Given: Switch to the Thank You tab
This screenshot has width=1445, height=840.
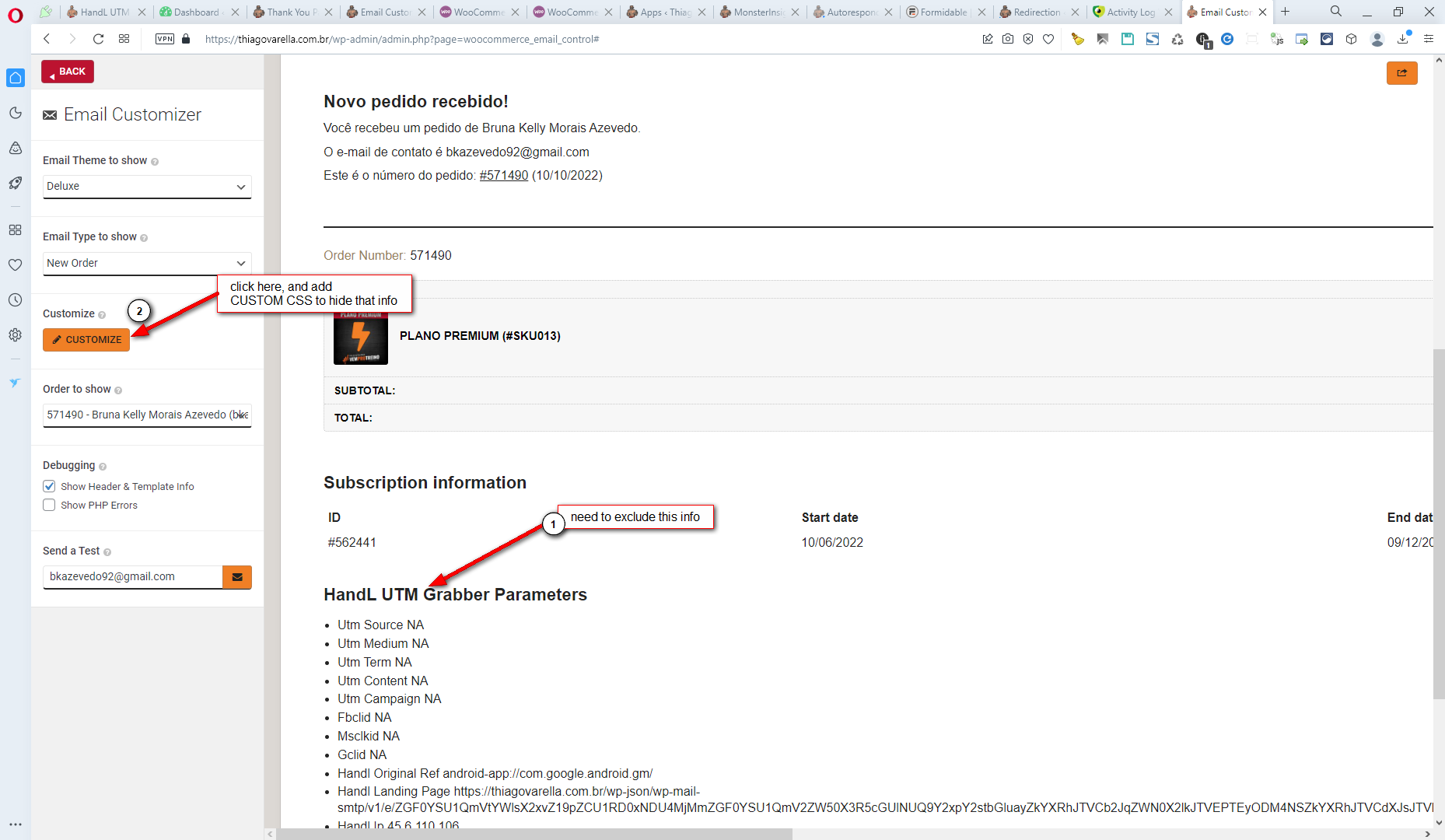Looking at the screenshot, I should pyautogui.click(x=291, y=12).
